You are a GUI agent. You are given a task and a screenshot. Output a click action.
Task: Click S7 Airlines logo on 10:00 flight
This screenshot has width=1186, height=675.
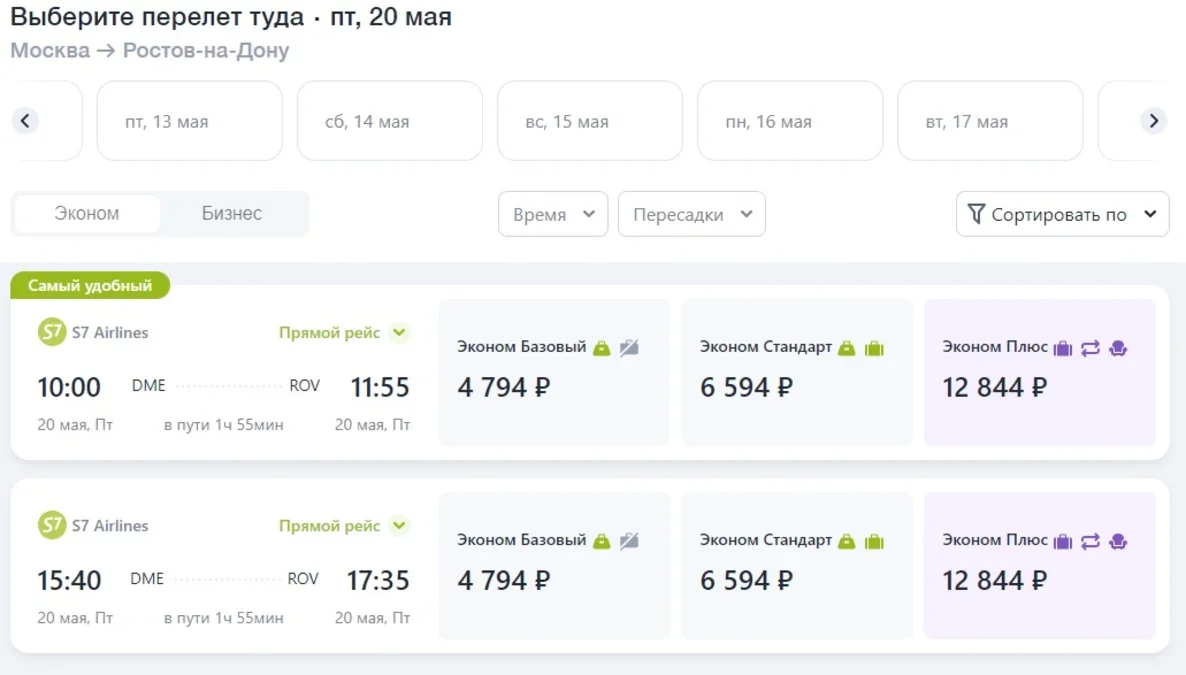tap(51, 332)
